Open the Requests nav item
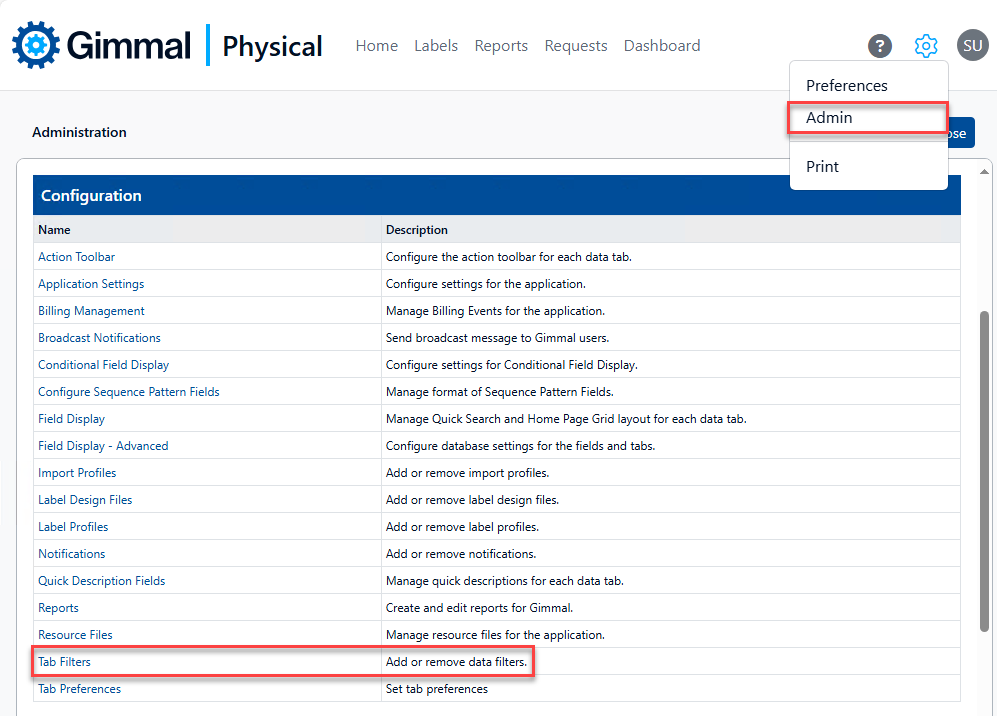 point(575,46)
